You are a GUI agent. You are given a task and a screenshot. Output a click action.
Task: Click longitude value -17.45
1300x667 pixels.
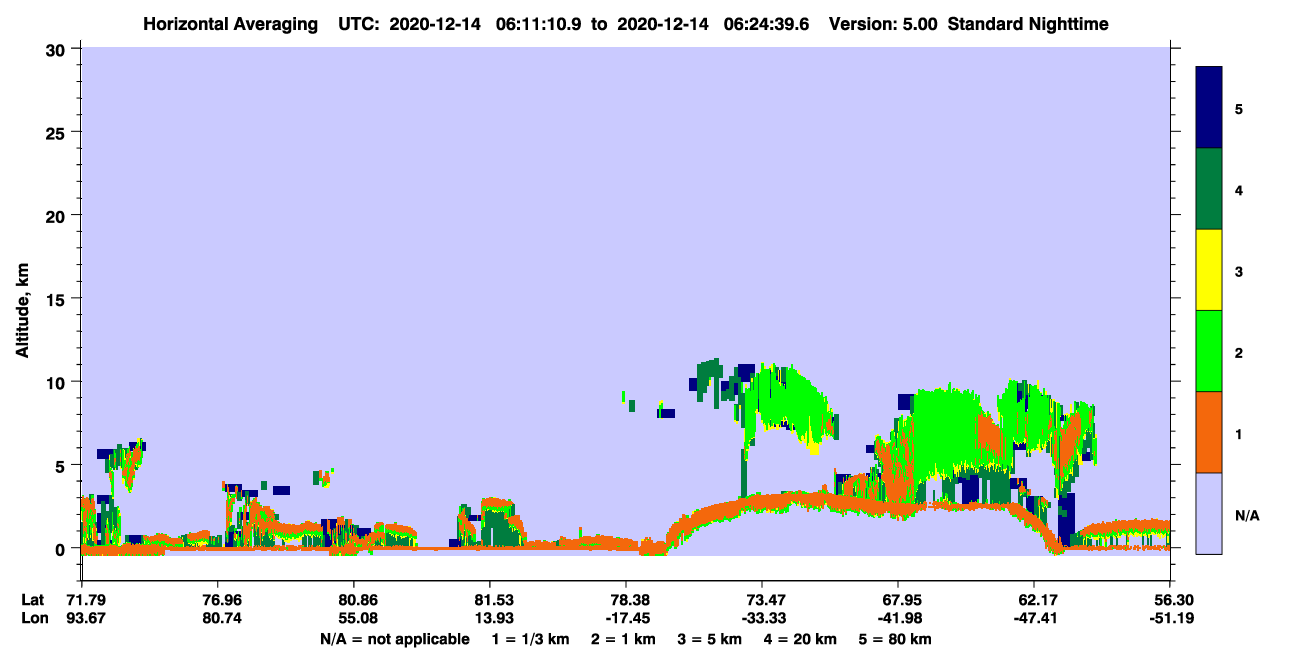click(626, 619)
